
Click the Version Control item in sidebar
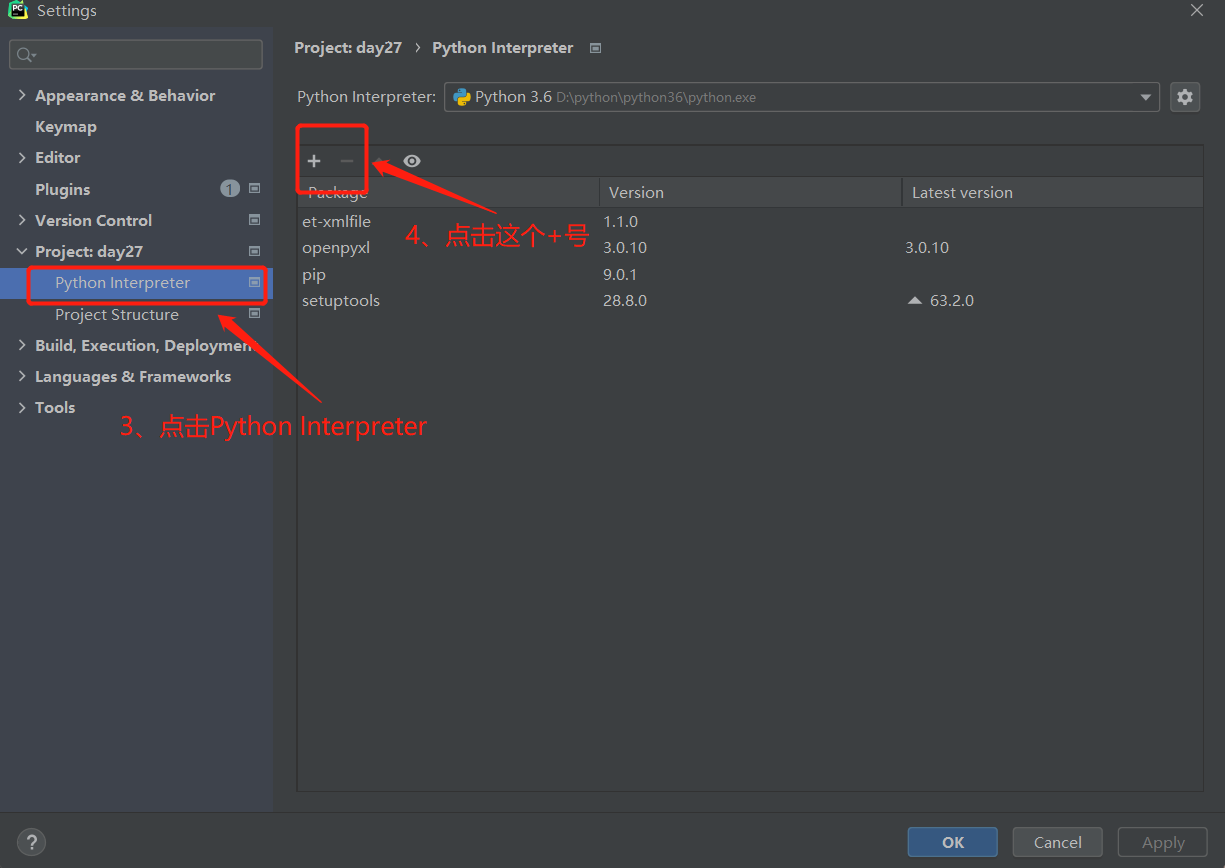point(94,220)
